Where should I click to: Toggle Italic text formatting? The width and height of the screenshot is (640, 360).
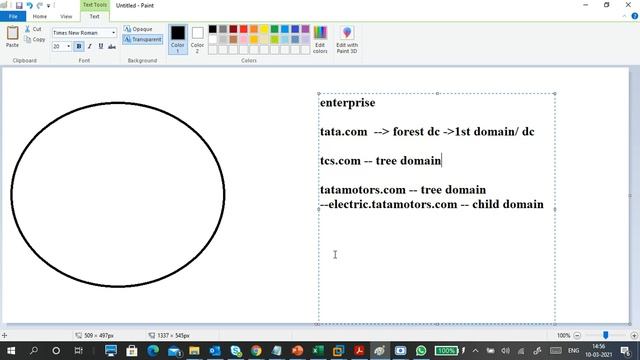click(90, 47)
